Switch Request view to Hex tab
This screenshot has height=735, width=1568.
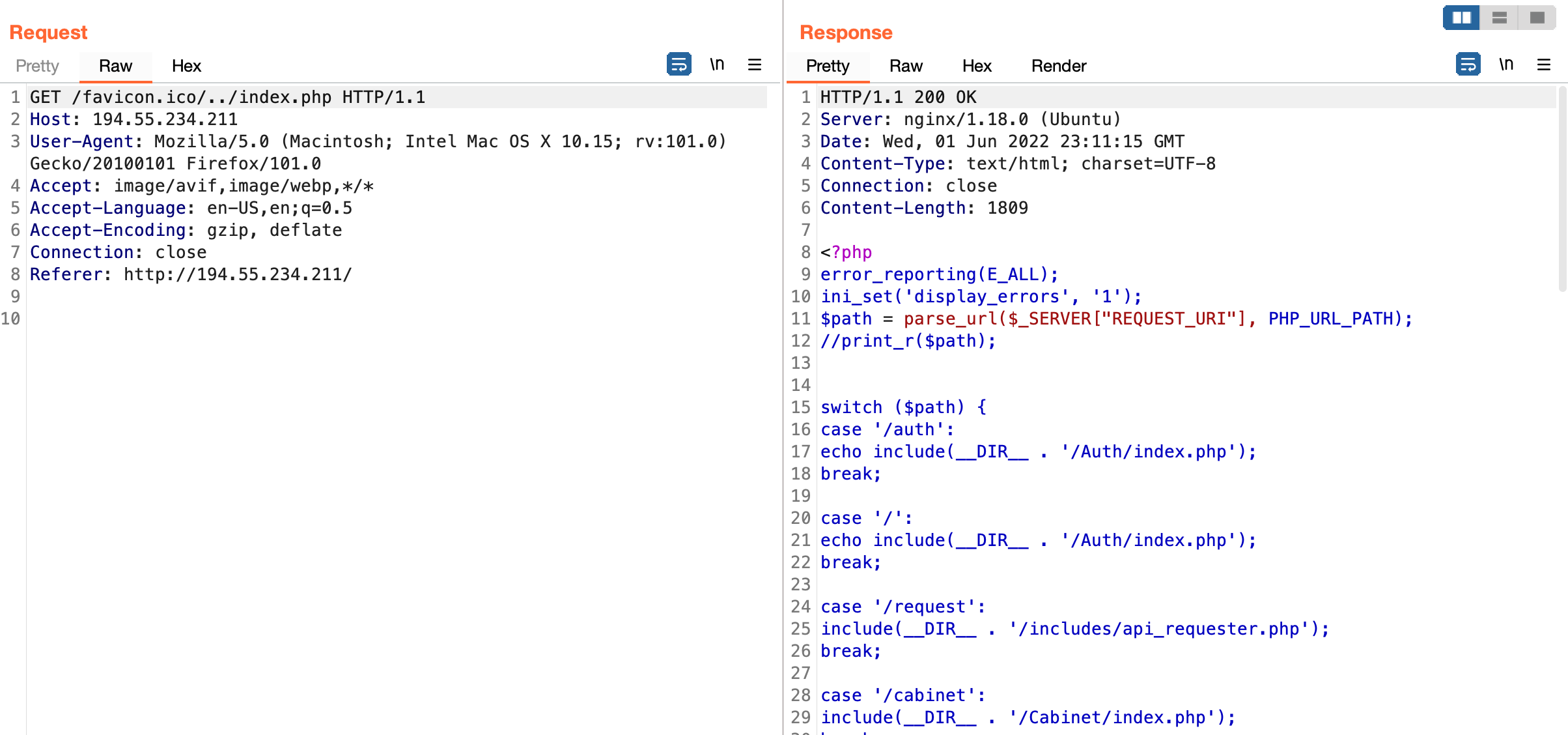click(x=186, y=66)
